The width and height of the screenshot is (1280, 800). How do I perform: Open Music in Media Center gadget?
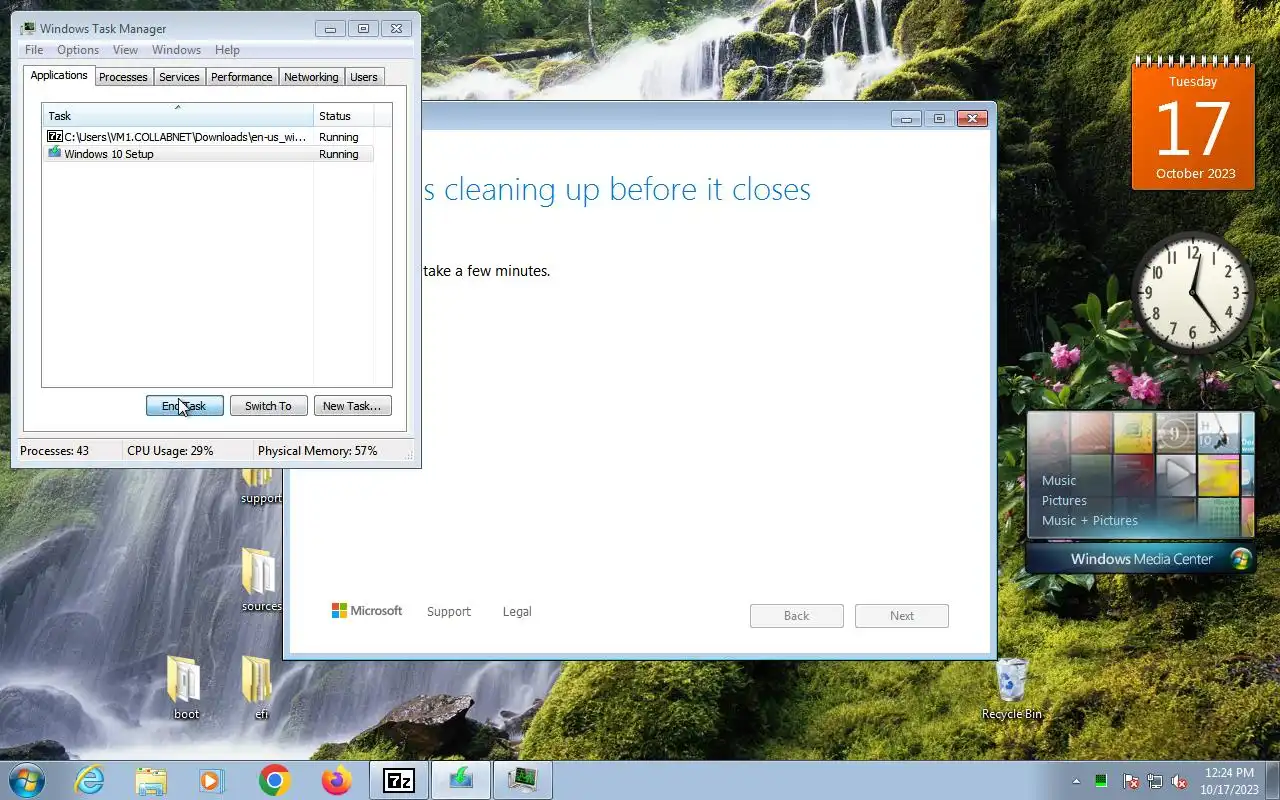(x=1059, y=480)
